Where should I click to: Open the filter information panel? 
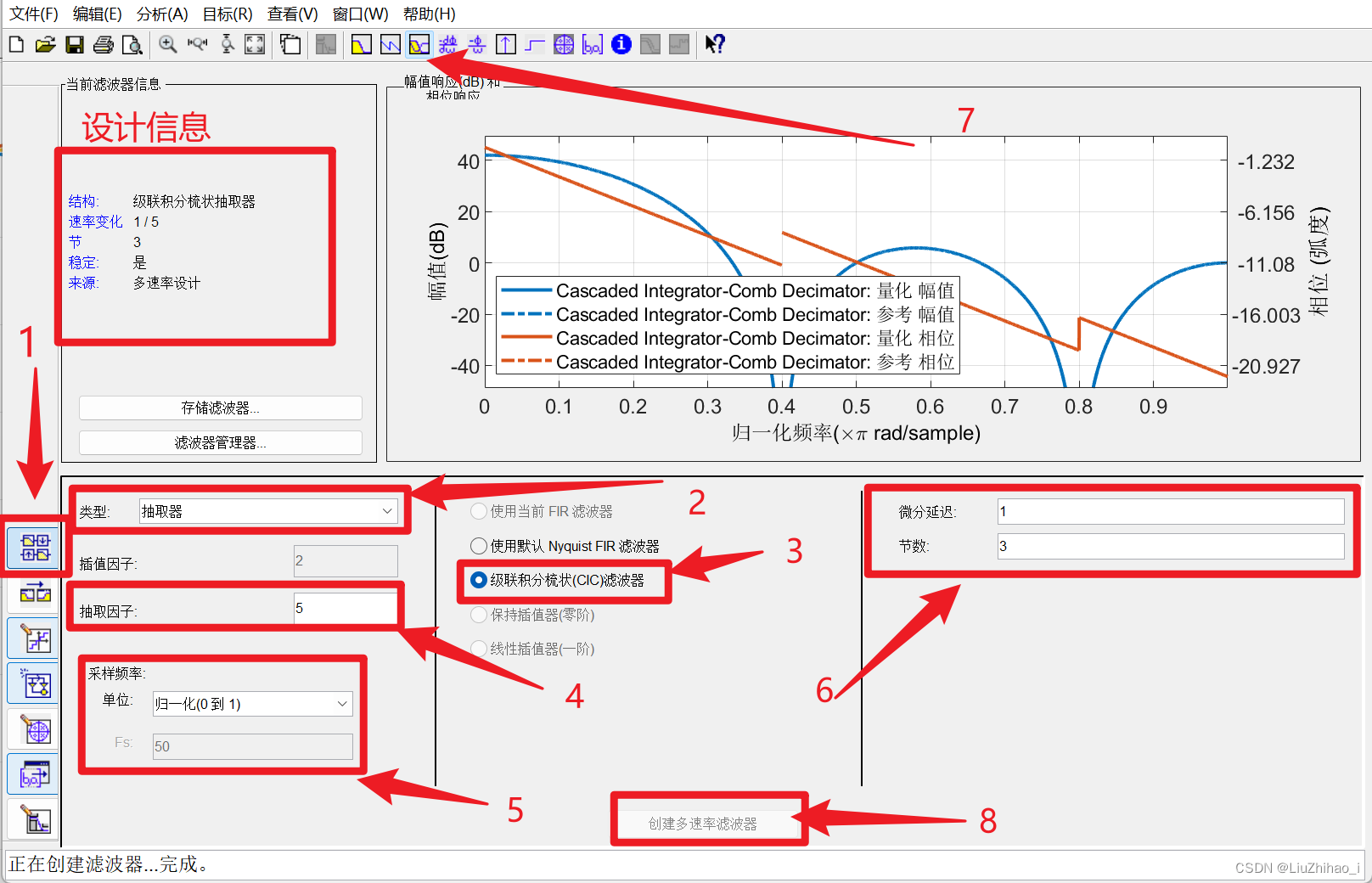pos(621,44)
